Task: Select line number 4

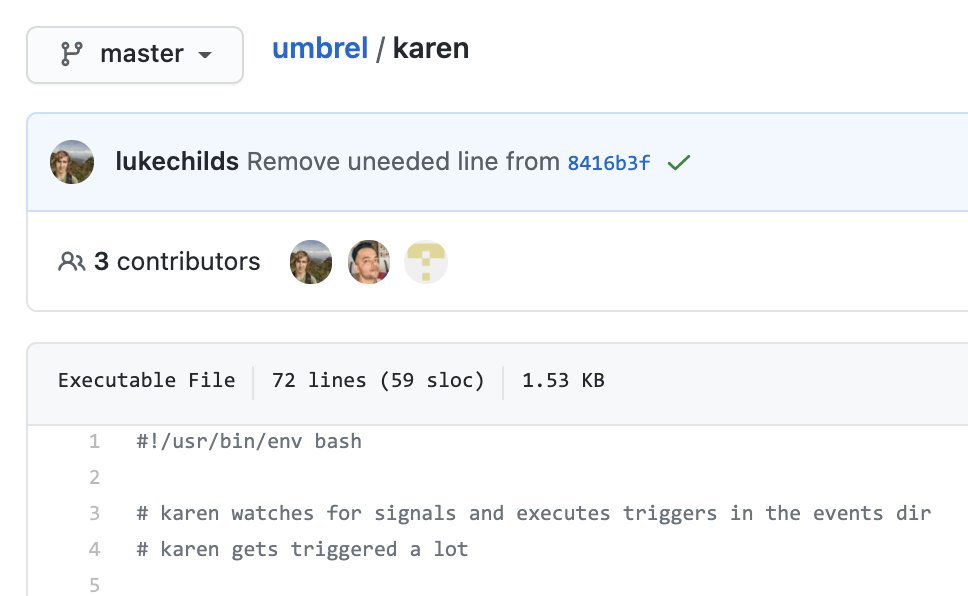Action: (94, 549)
